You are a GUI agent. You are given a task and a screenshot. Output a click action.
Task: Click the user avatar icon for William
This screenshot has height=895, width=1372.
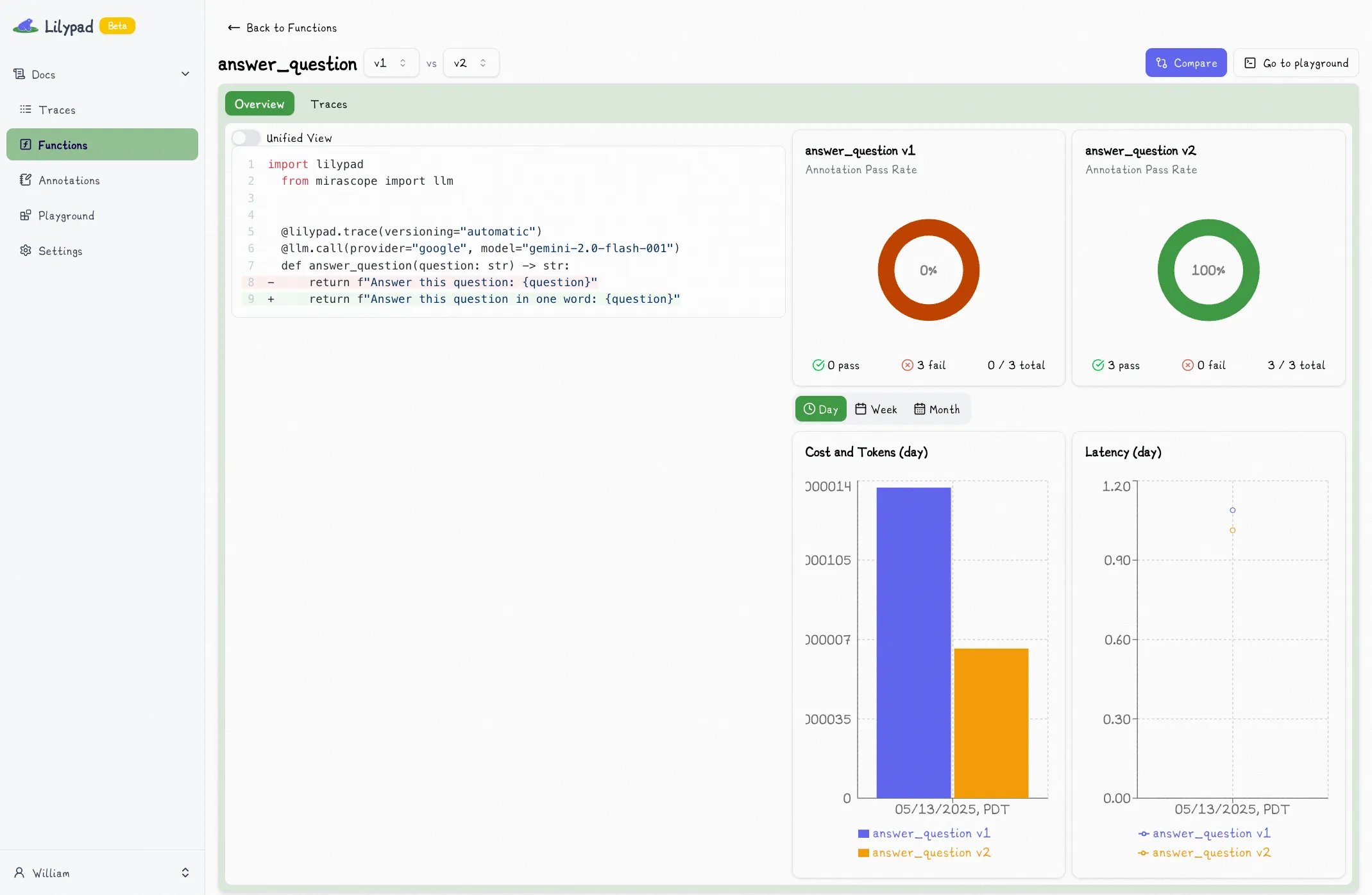pos(19,873)
